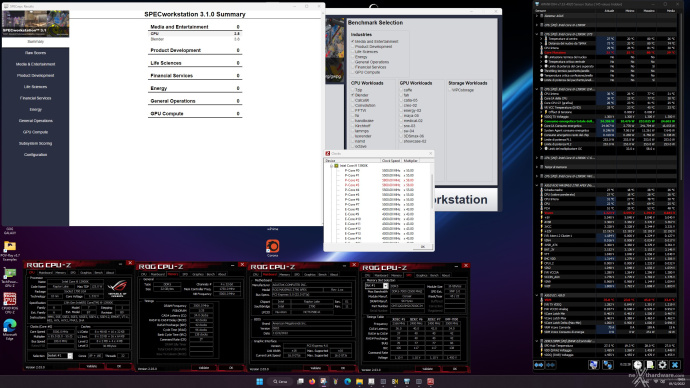Click OK in CPU-Z Memory window
The height and width of the screenshot is (388, 690).
[231, 368]
